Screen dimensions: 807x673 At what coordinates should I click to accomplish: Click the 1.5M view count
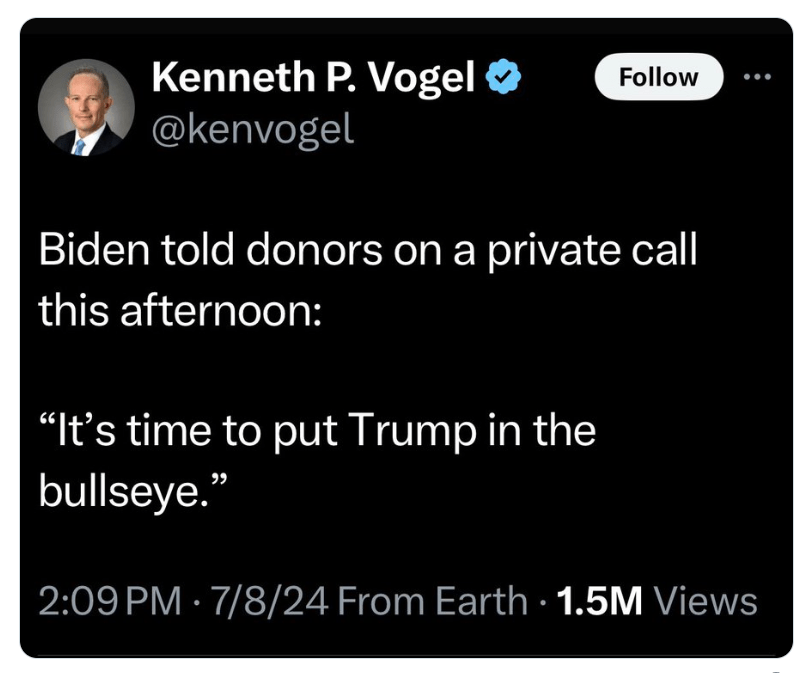(x=600, y=601)
